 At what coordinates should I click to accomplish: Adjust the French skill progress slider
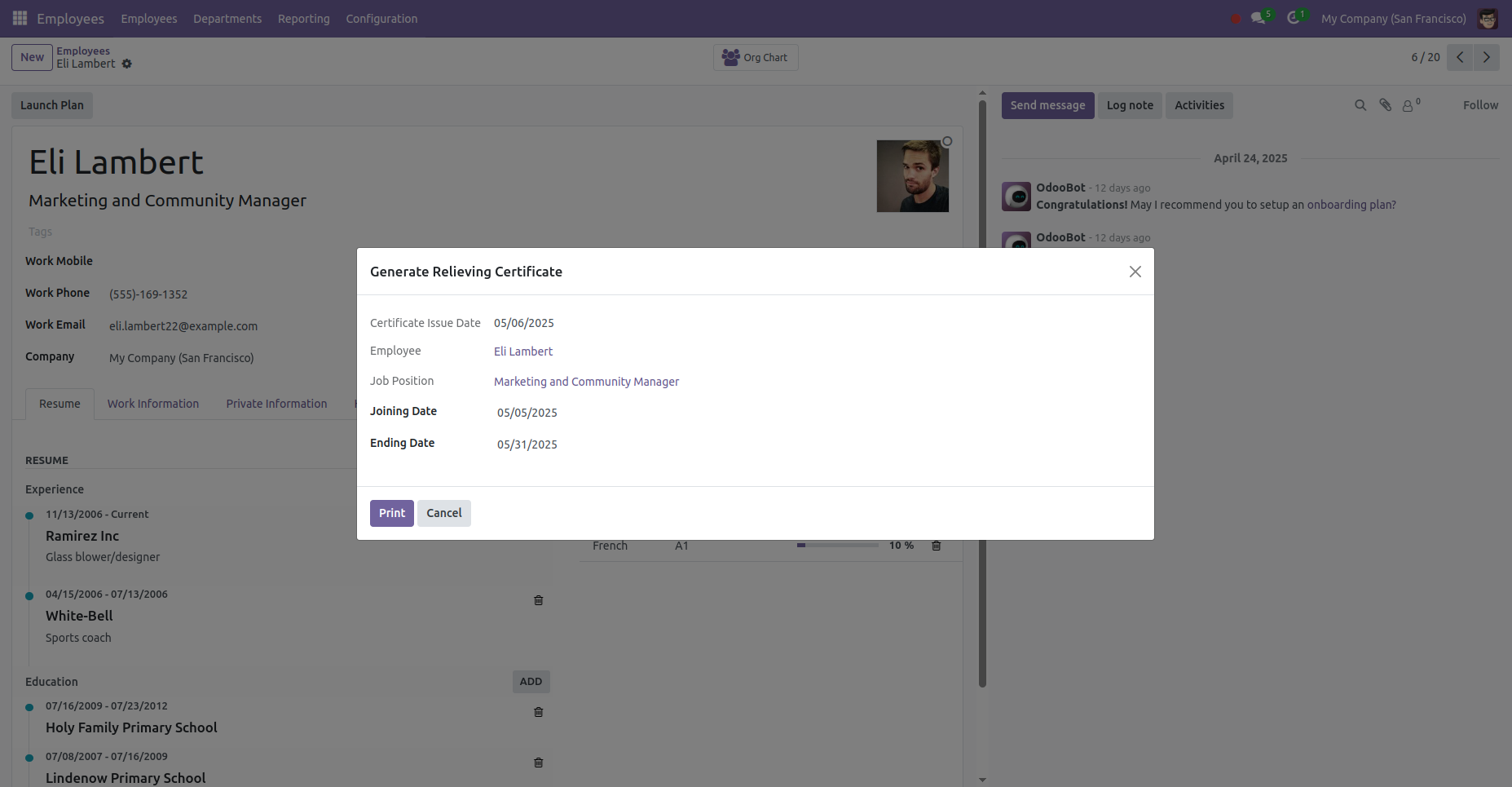pyautogui.click(x=837, y=545)
